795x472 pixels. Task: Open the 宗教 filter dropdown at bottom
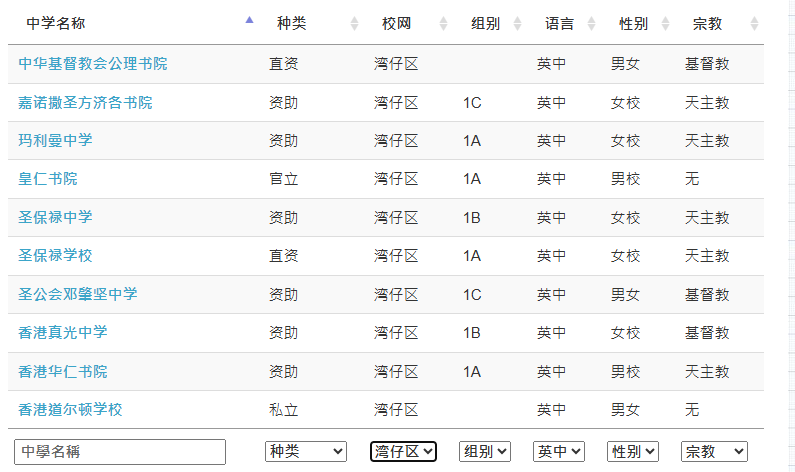click(x=714, y=451)
